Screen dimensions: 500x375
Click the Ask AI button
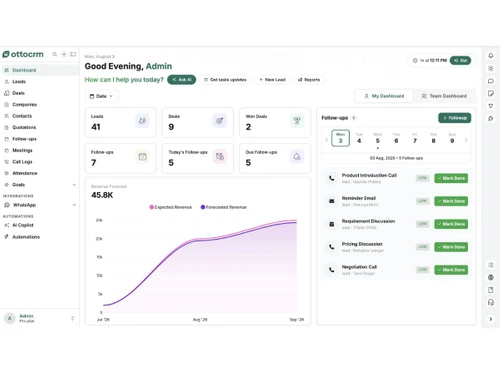click(182, 80)
